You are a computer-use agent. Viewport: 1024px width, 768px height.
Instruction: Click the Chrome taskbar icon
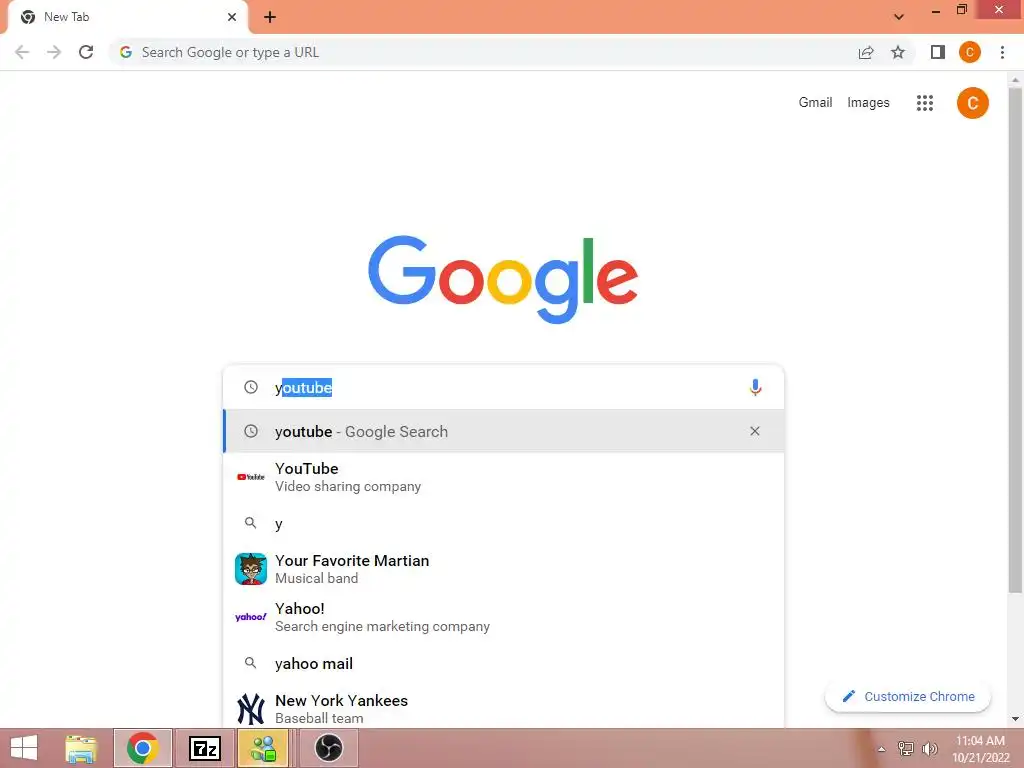[x=143, y=748]
